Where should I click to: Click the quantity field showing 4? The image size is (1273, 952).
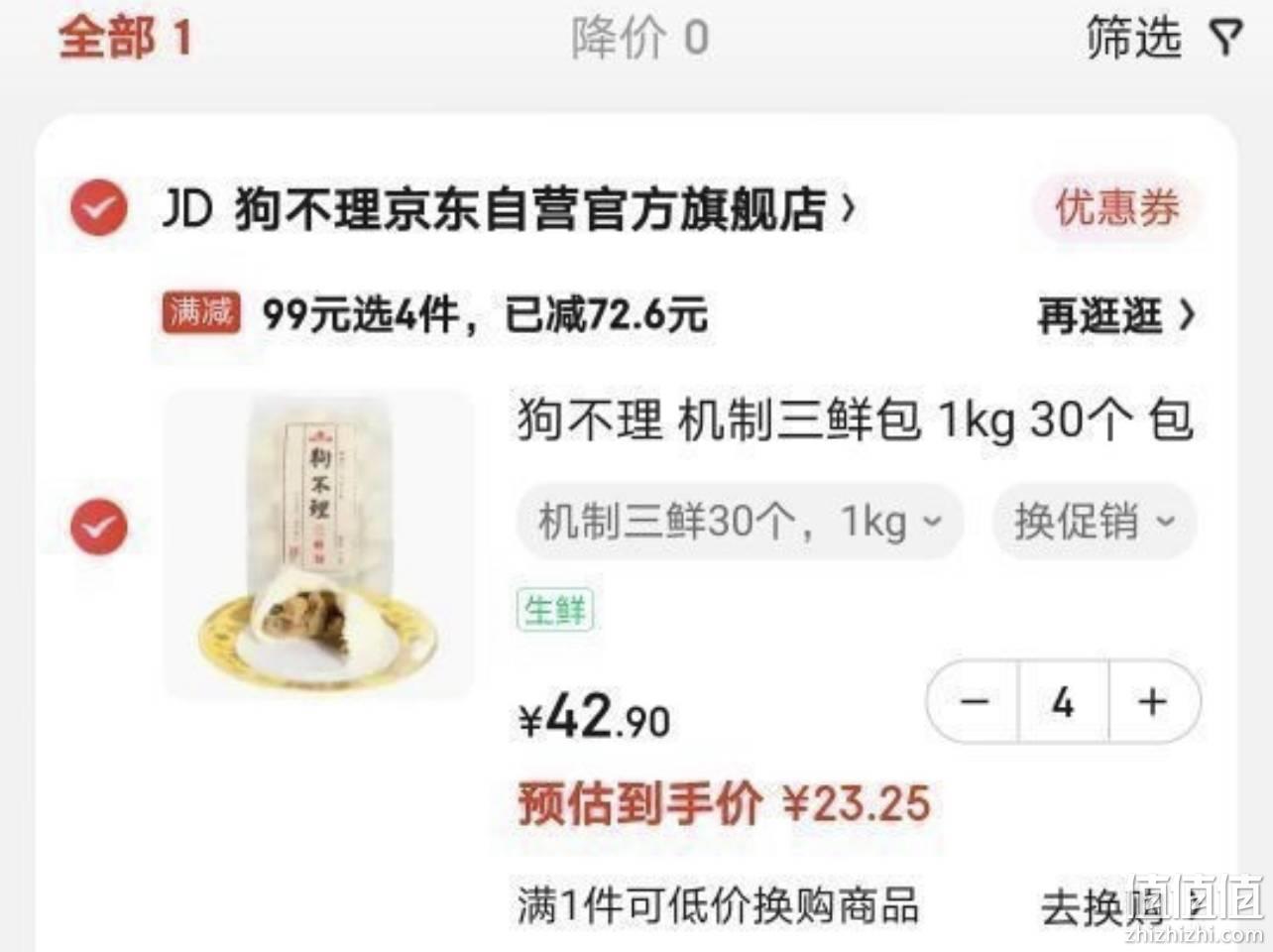(1064, 702)
